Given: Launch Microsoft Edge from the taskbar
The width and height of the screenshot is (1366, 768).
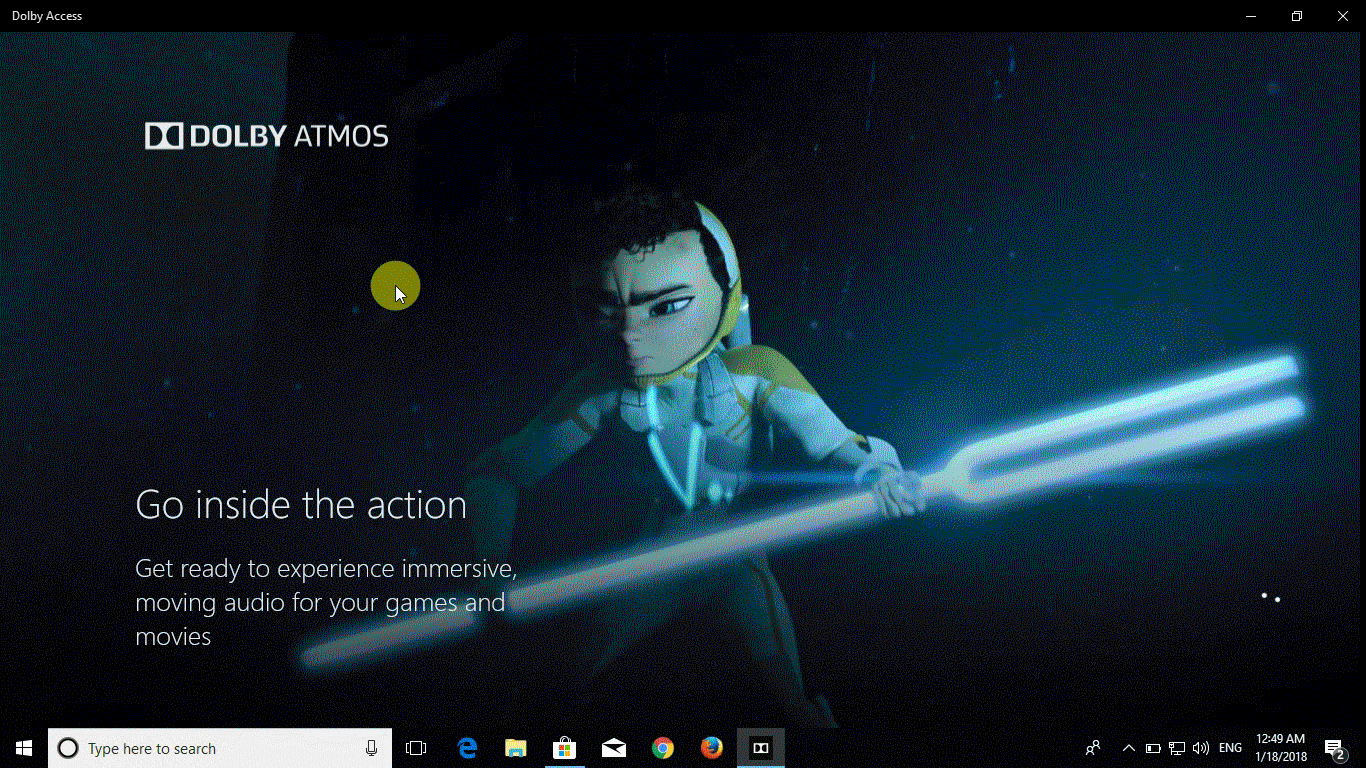Looking at the screenshot, I should (x=467, y=748).
